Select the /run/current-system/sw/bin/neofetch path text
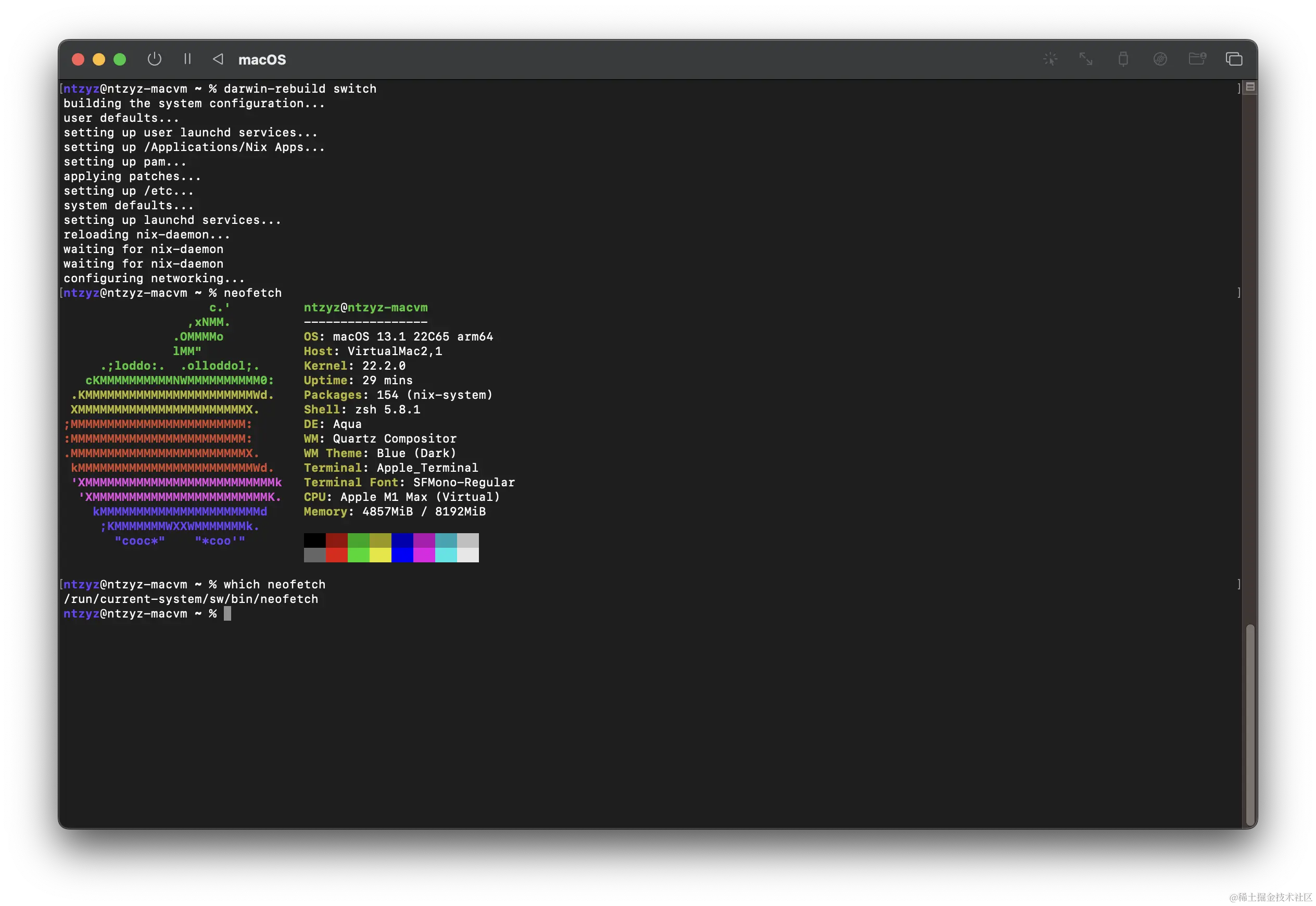This screenshot has width=1316, height=906. pyautogui.click(x=191, y=599)
